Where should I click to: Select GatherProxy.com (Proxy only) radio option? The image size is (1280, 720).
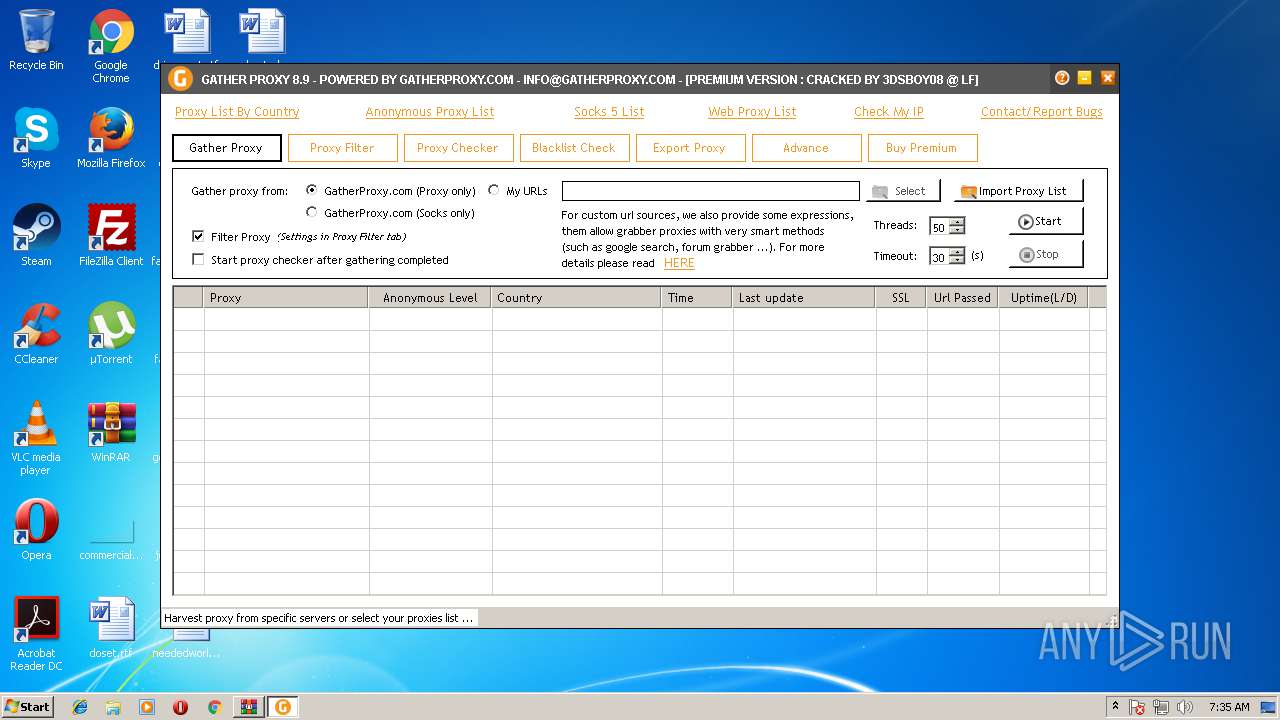312,190
